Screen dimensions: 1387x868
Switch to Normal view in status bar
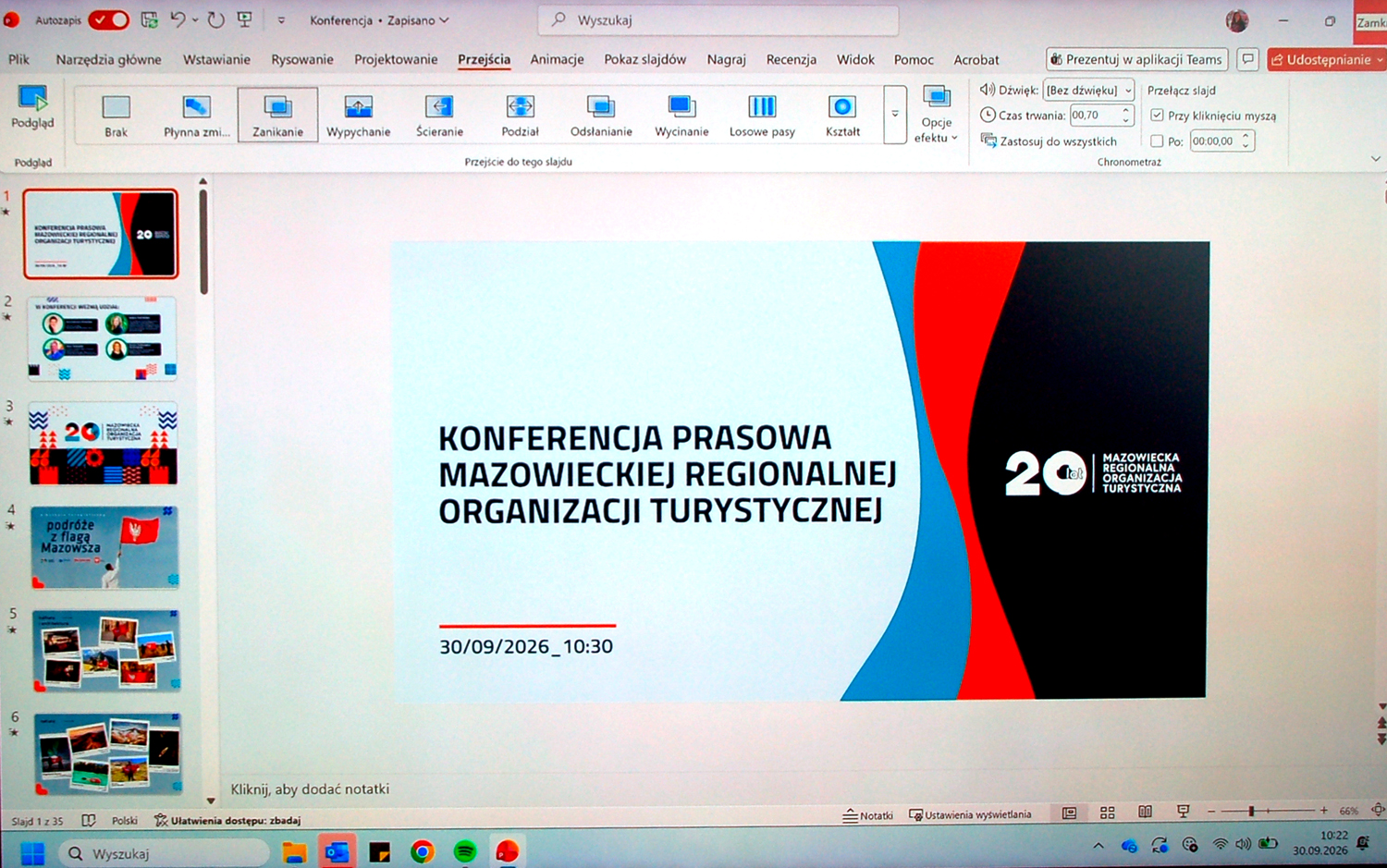coord(1069,813)
